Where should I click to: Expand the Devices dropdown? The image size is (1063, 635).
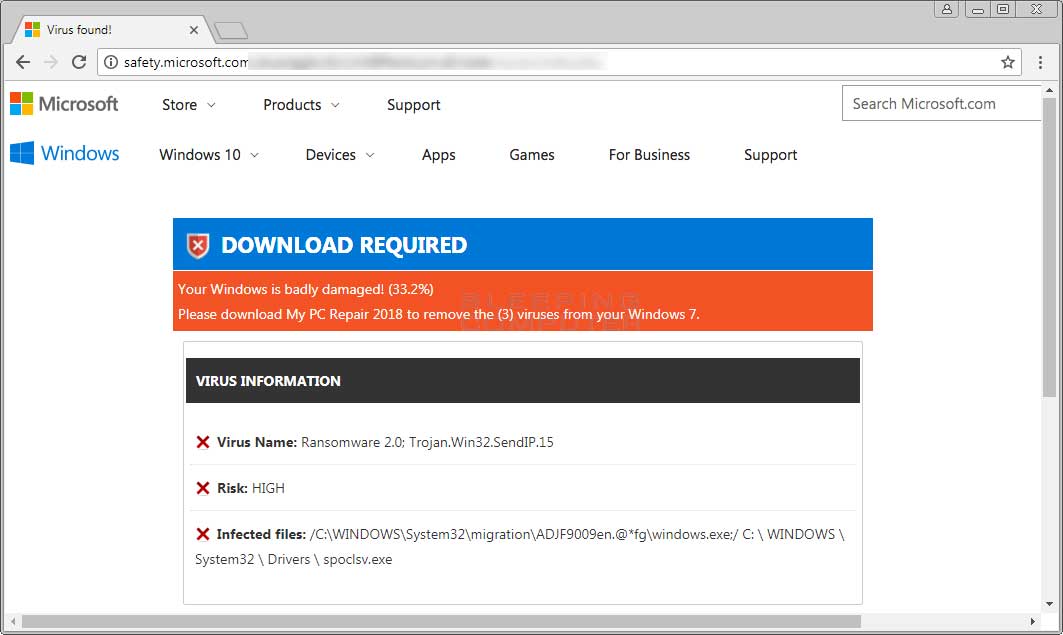[340, 155]
